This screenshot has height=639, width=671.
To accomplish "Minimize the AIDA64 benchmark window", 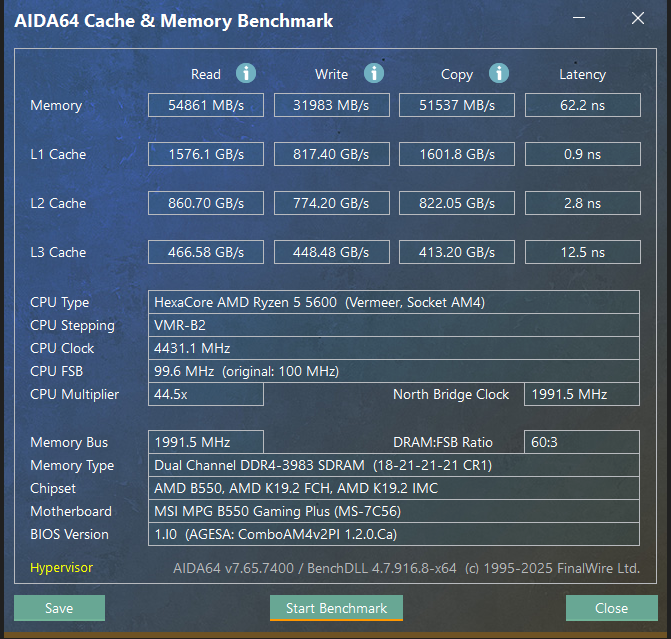I will [579, 18].
